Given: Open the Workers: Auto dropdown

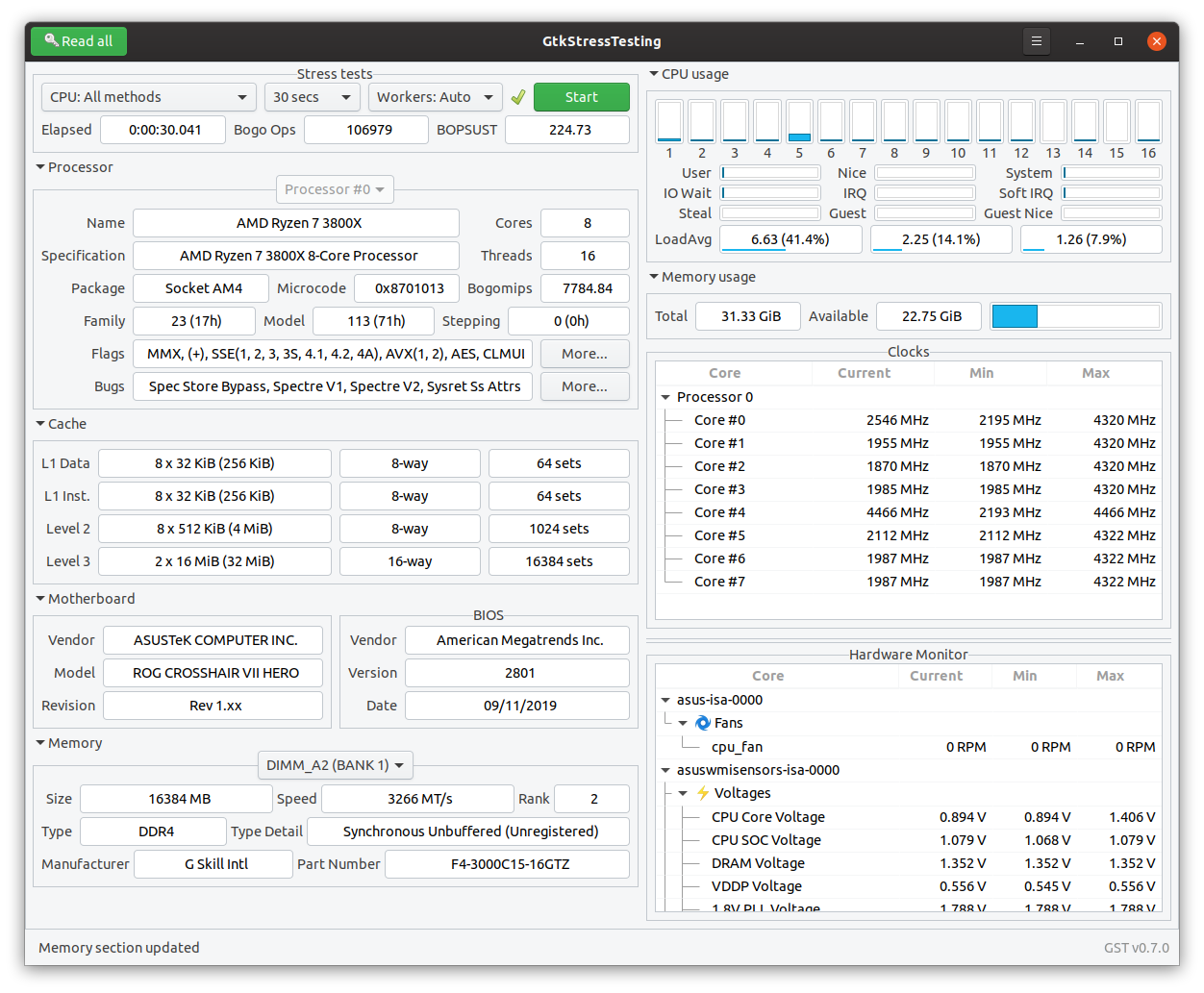Looking at the screenshot, I should pos(435,97).
